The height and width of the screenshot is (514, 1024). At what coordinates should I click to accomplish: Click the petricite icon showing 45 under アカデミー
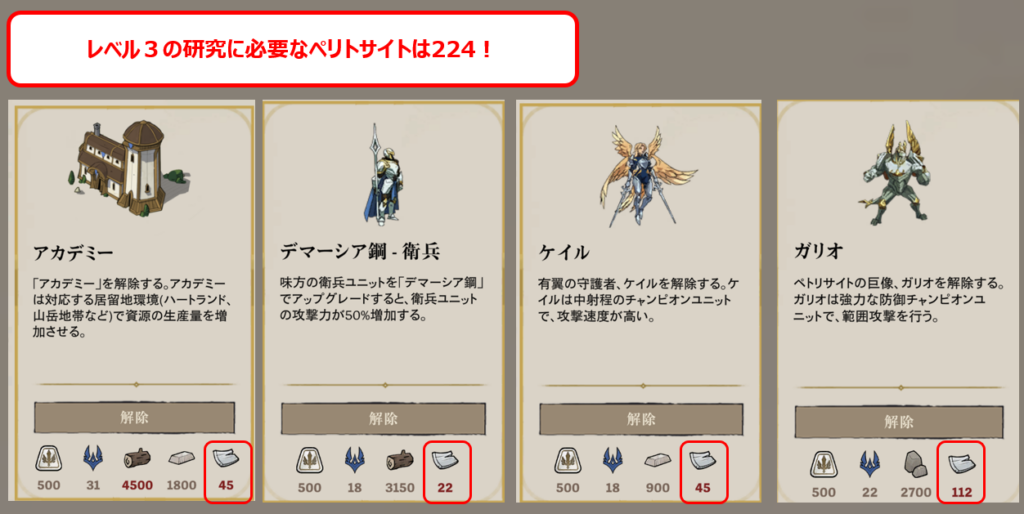pyautogui.click(x=226, y=458)
